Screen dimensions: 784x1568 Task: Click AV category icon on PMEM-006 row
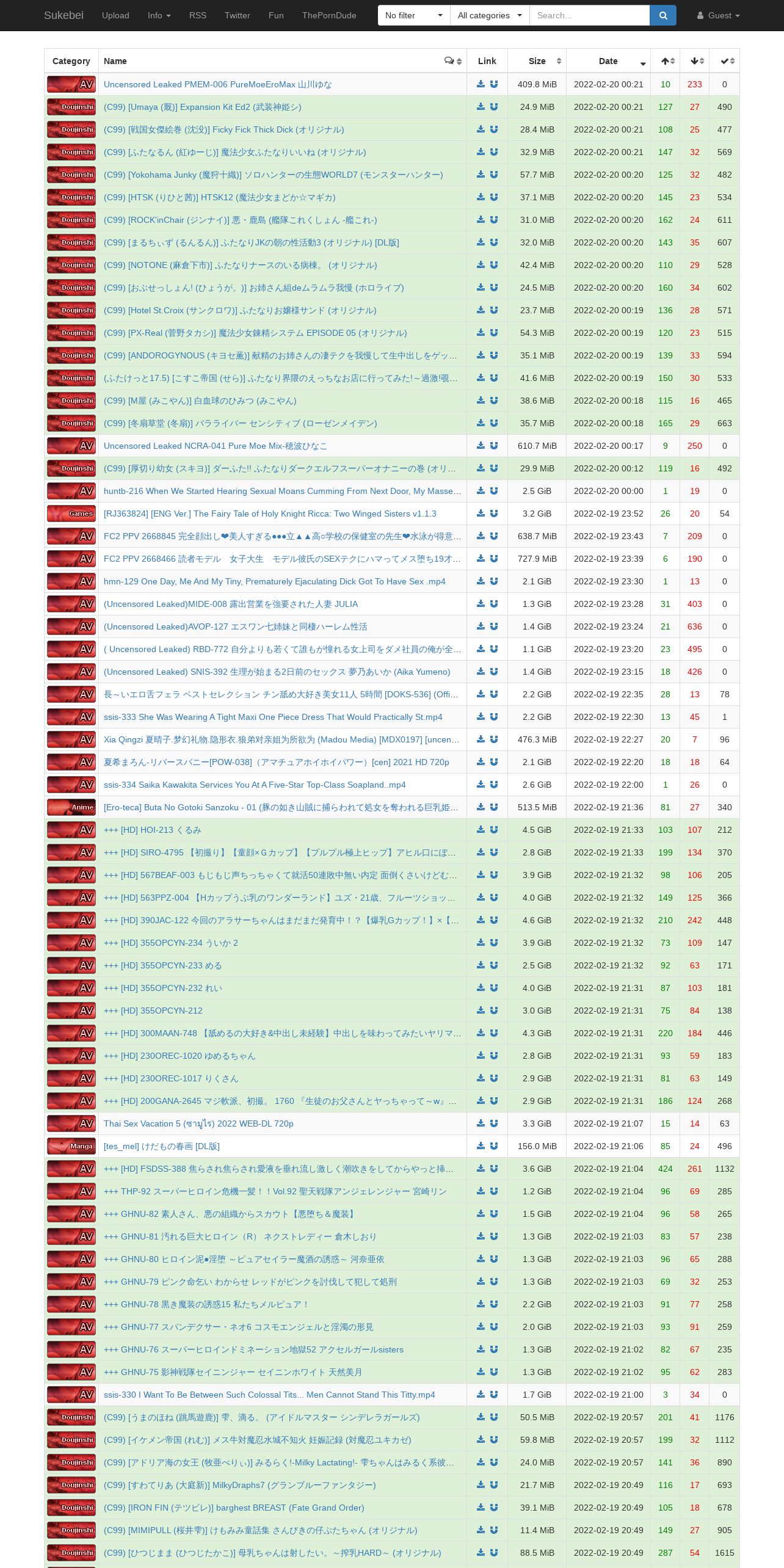[x=71, y=84]
